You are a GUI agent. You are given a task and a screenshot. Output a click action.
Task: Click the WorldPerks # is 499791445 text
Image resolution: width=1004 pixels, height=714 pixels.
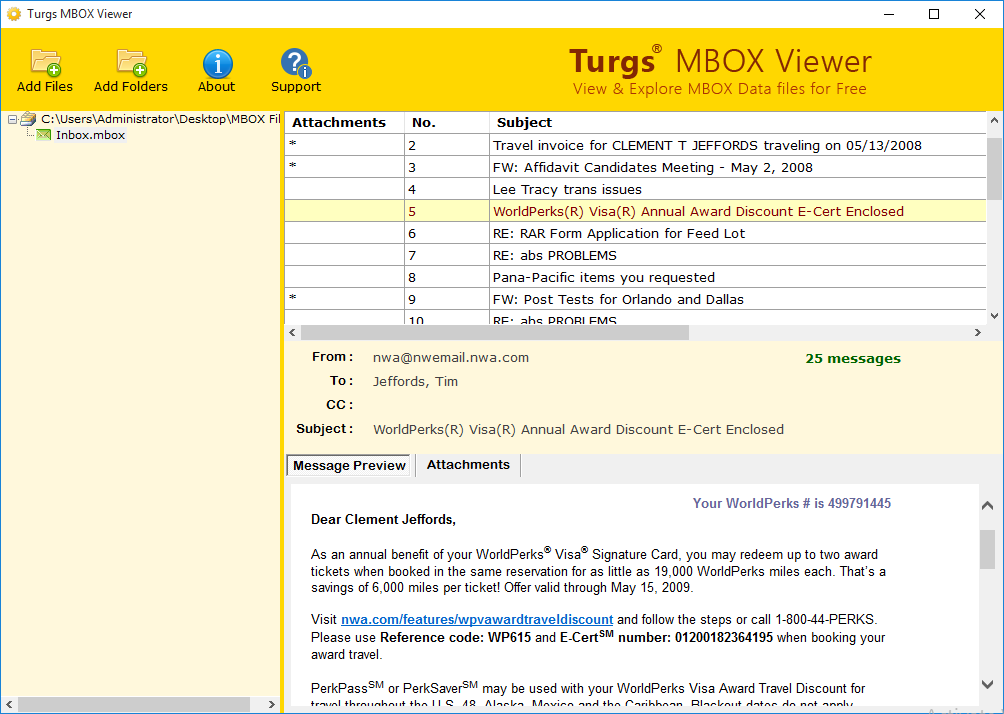[791, 503]
